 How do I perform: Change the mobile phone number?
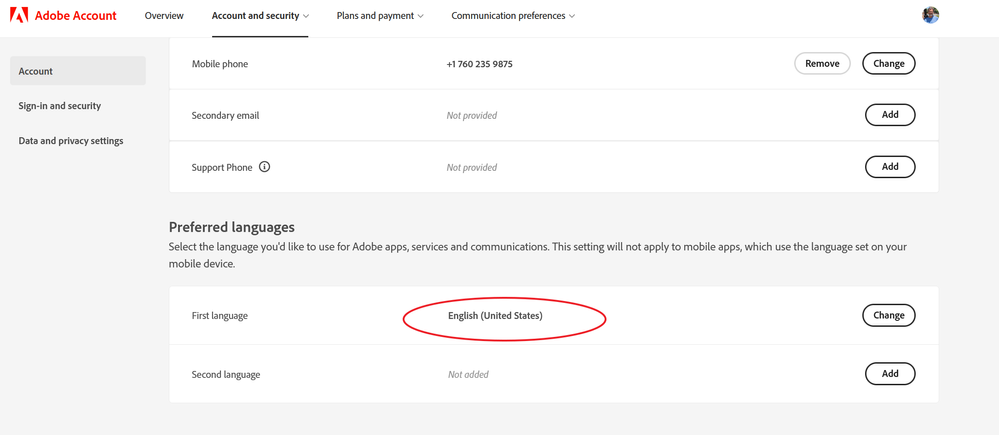[889, 64]
